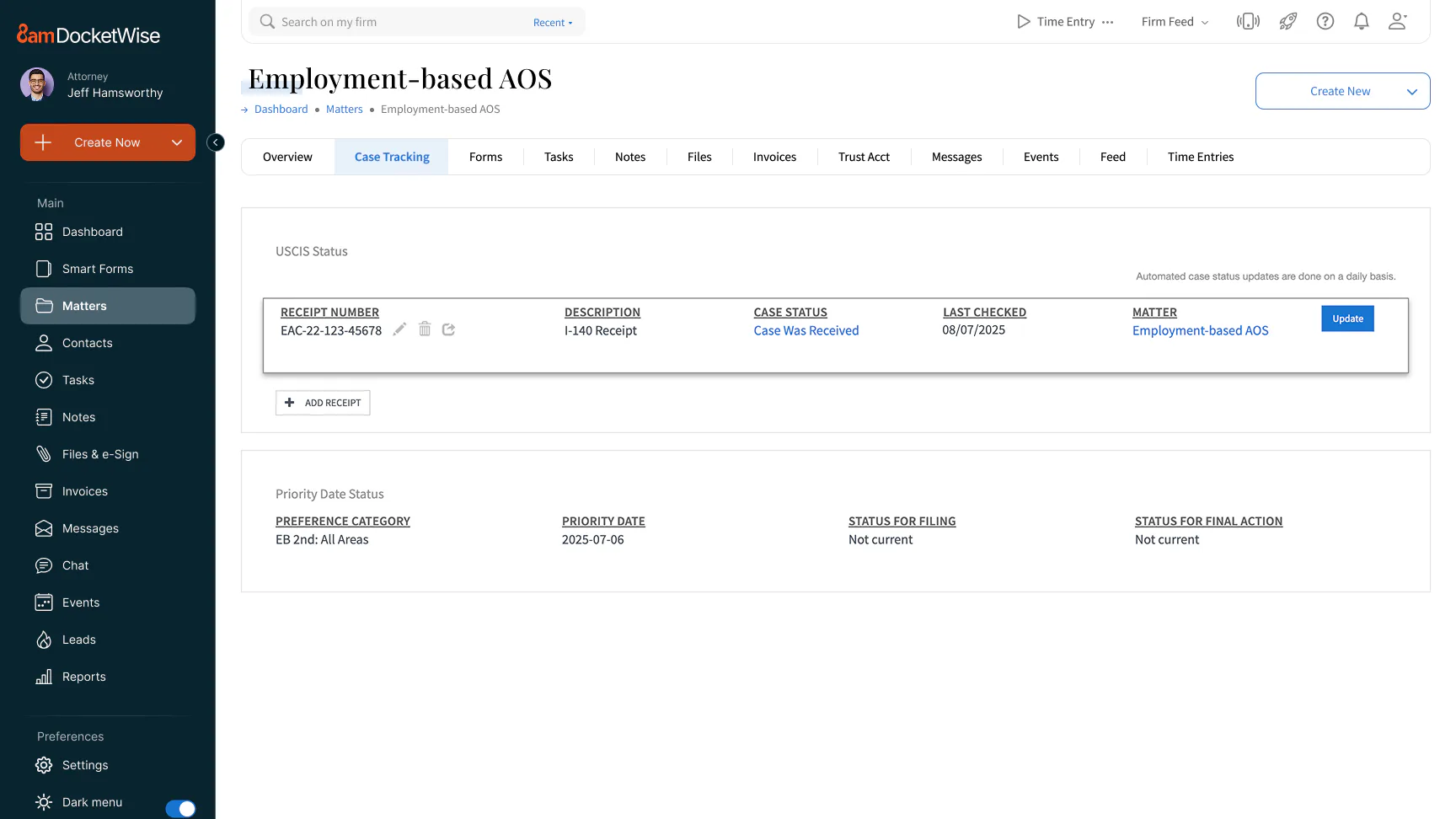Open the Time Entries tab
This screenshot has height=819, width=1456.
coord(1200,157)
